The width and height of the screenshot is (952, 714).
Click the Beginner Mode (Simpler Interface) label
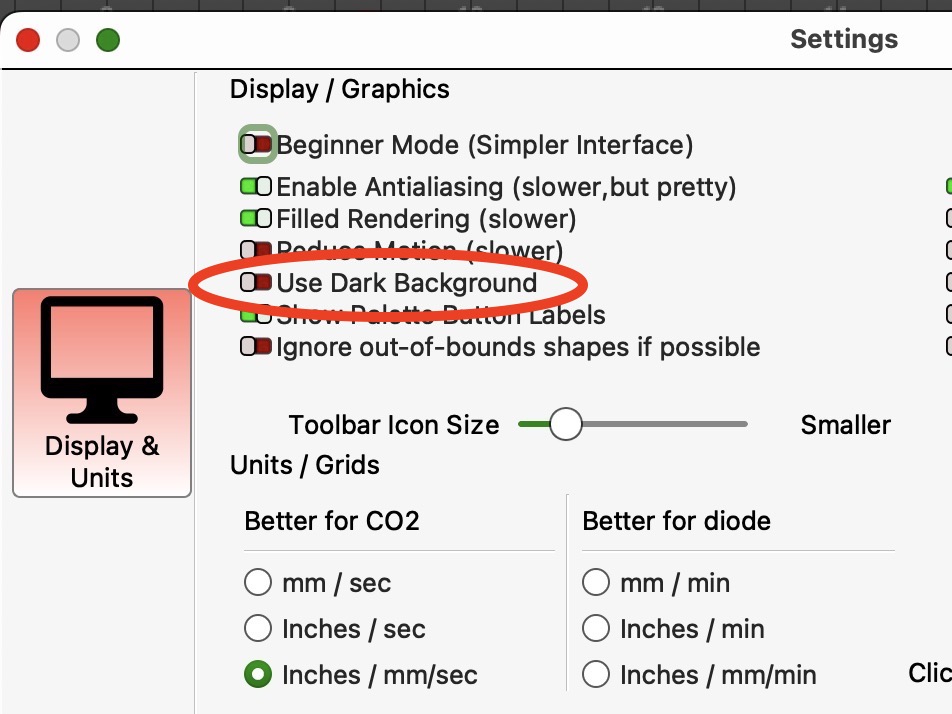coord(484,145)
